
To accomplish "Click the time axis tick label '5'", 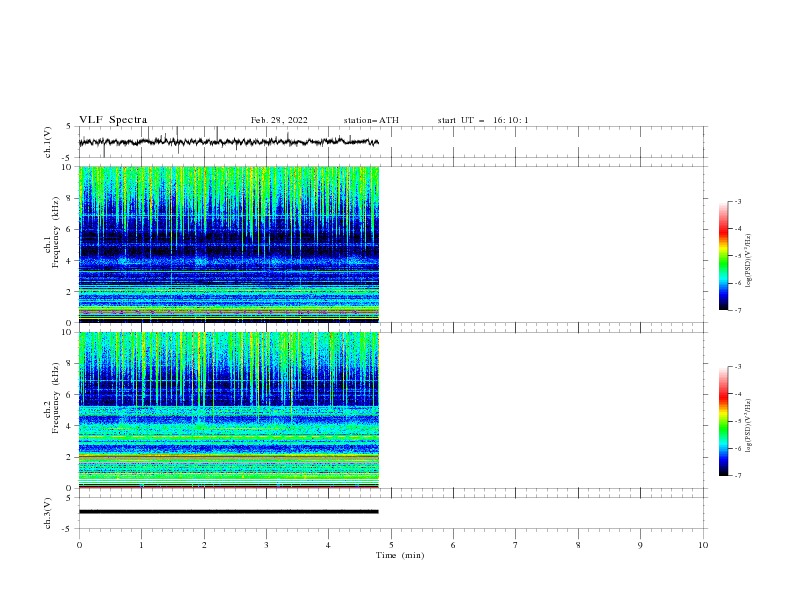I will point(391,545).
